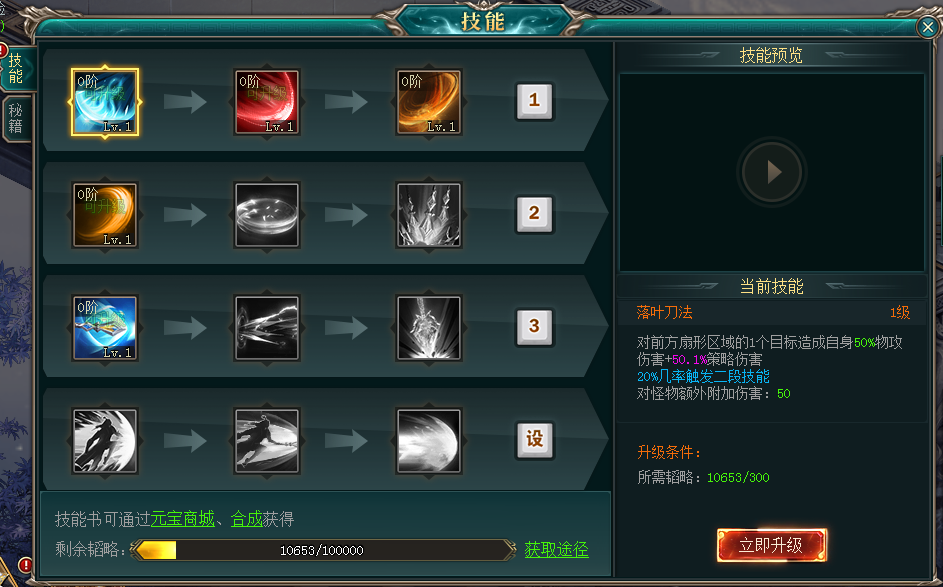
Task: Click the locked ice spikes skill icon
Action: click(x=429, y=215)
